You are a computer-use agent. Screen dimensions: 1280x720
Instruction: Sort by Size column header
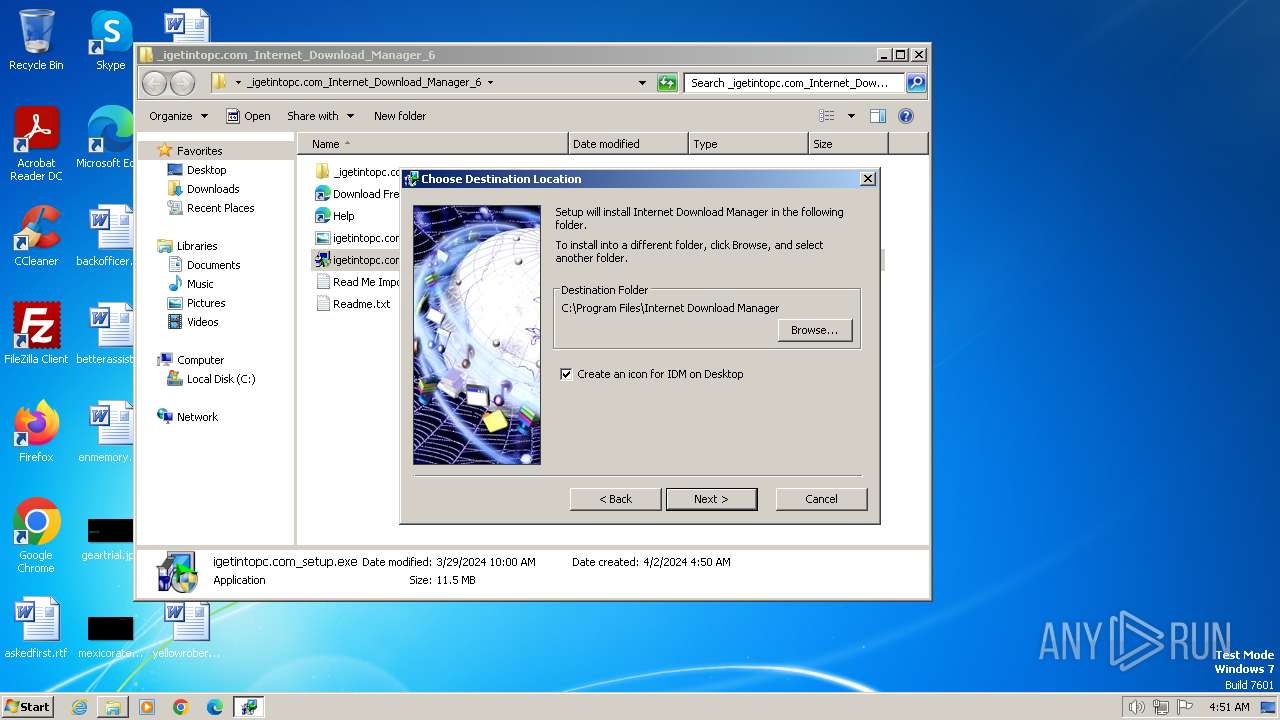pos(848,144)
